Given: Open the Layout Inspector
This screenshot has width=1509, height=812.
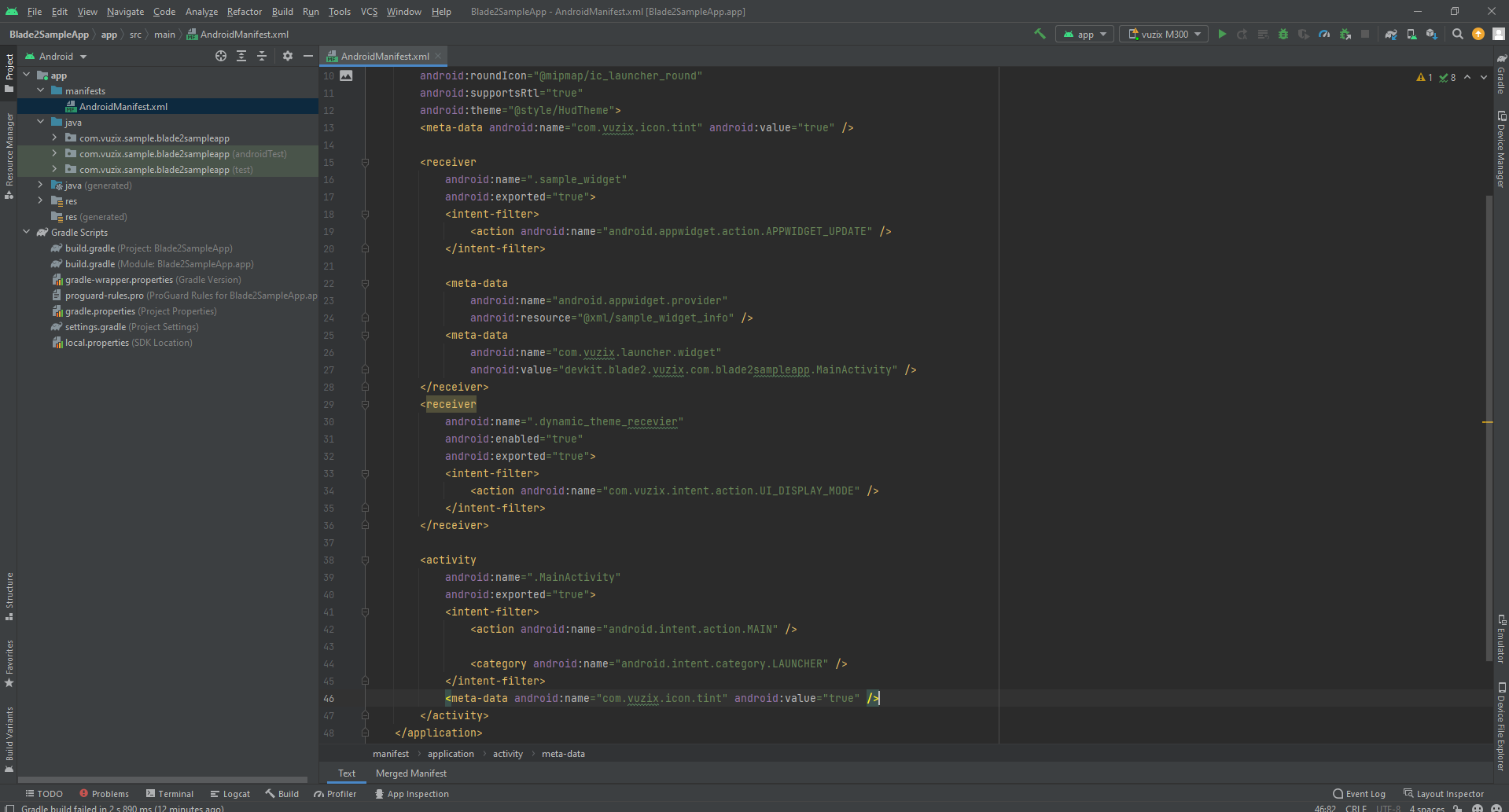Looking at the screenshot, I should pos(1444,794).
